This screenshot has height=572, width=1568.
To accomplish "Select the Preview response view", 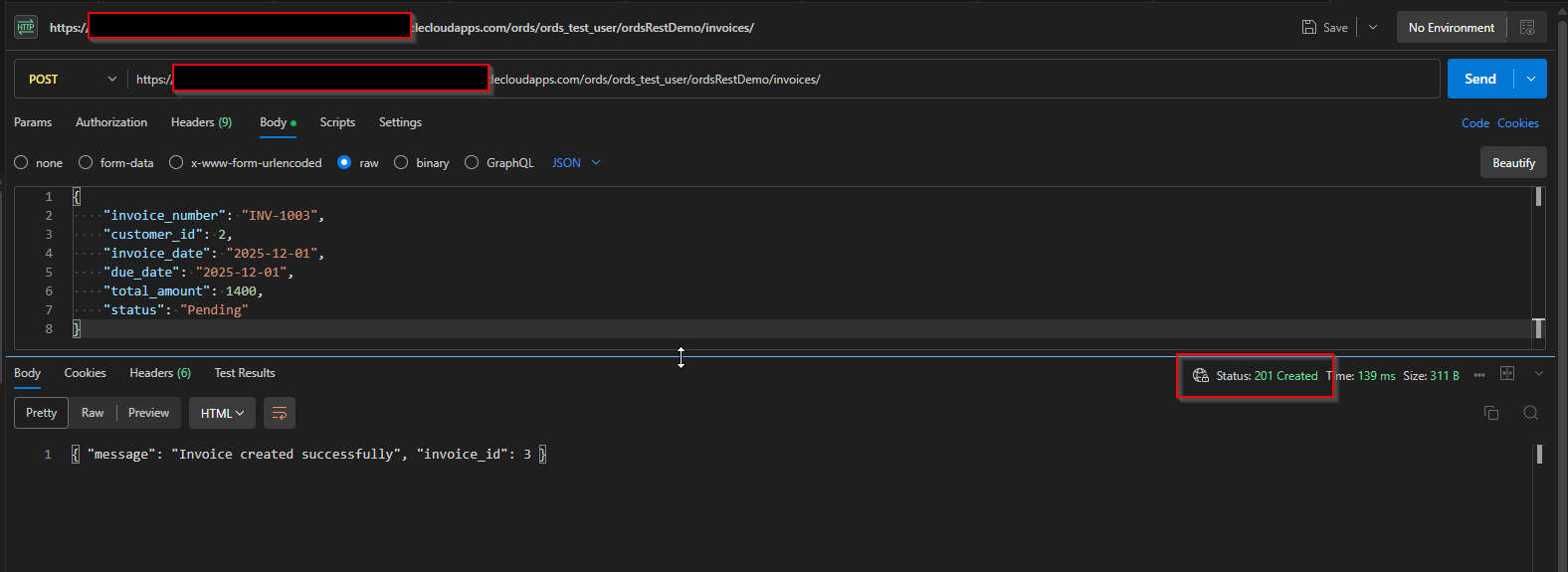I will pyautogui.click(x=148, y=413).
